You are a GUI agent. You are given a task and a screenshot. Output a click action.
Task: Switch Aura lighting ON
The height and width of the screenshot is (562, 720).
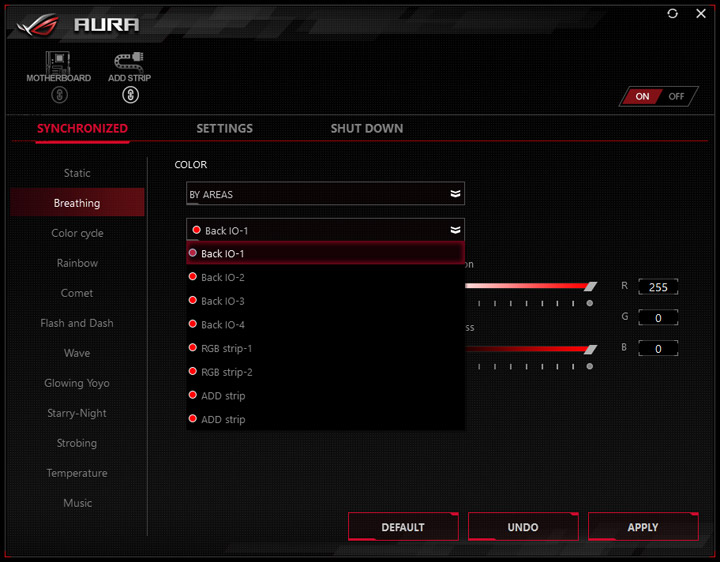(x=642, y=96)
